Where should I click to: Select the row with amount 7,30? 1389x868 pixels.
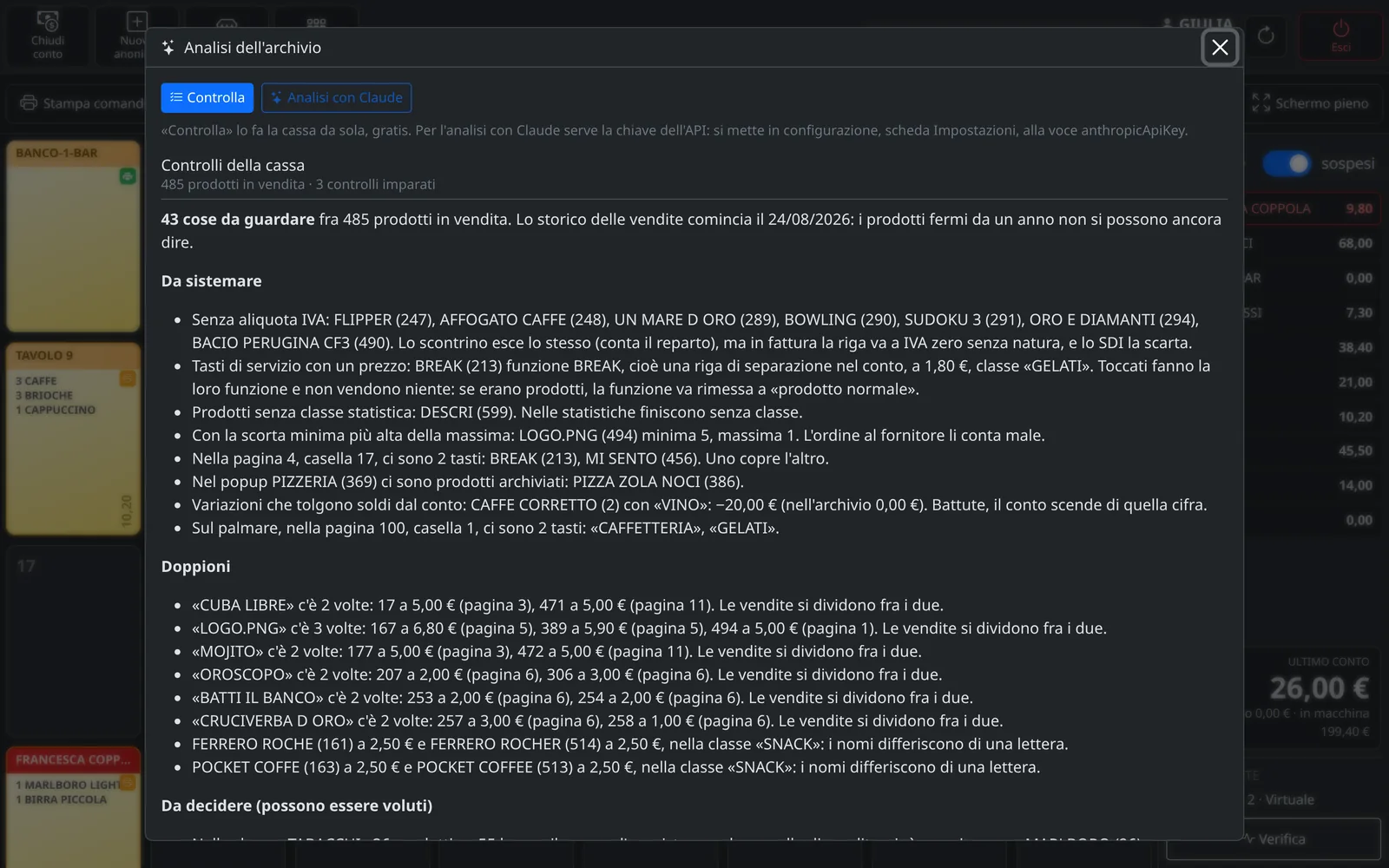tap(1311, 312)
